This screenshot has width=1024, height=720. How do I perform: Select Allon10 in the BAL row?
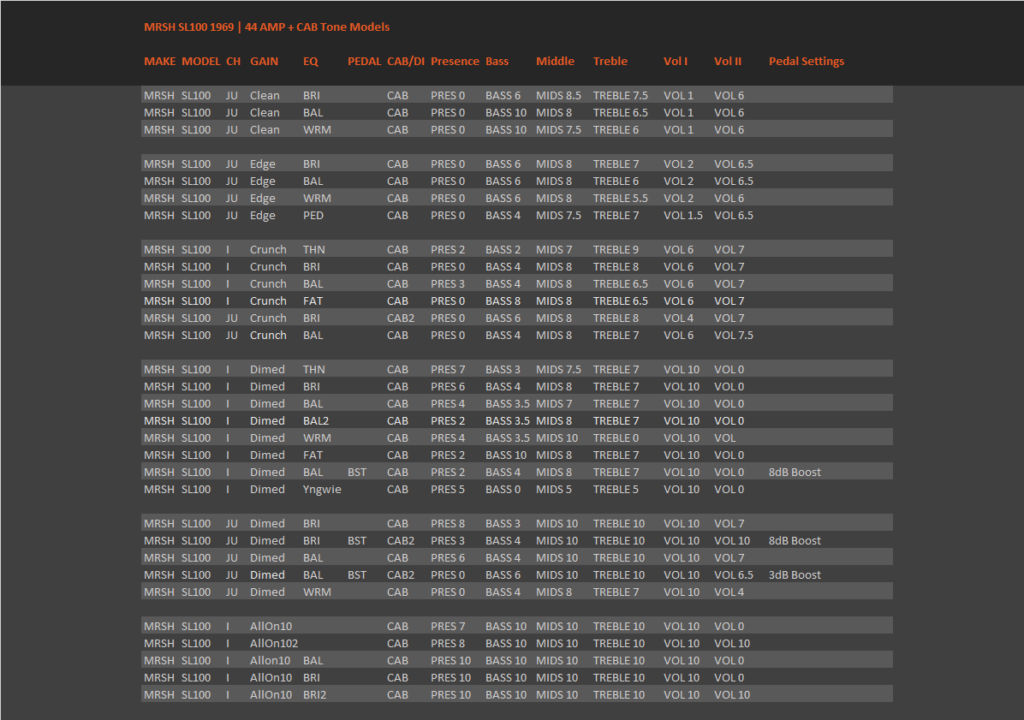pos(270,661)
